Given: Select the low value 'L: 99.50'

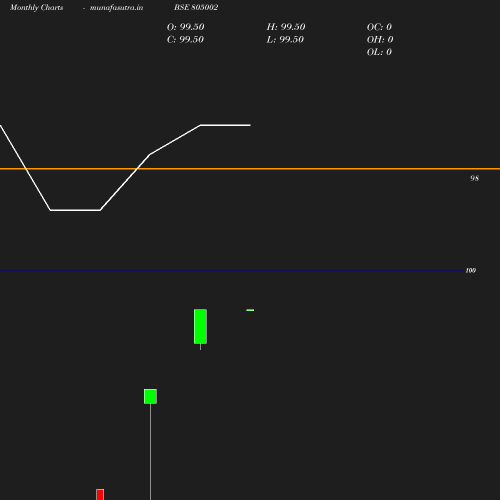Looking at the screenshot, I should click(x=285, y=40).
